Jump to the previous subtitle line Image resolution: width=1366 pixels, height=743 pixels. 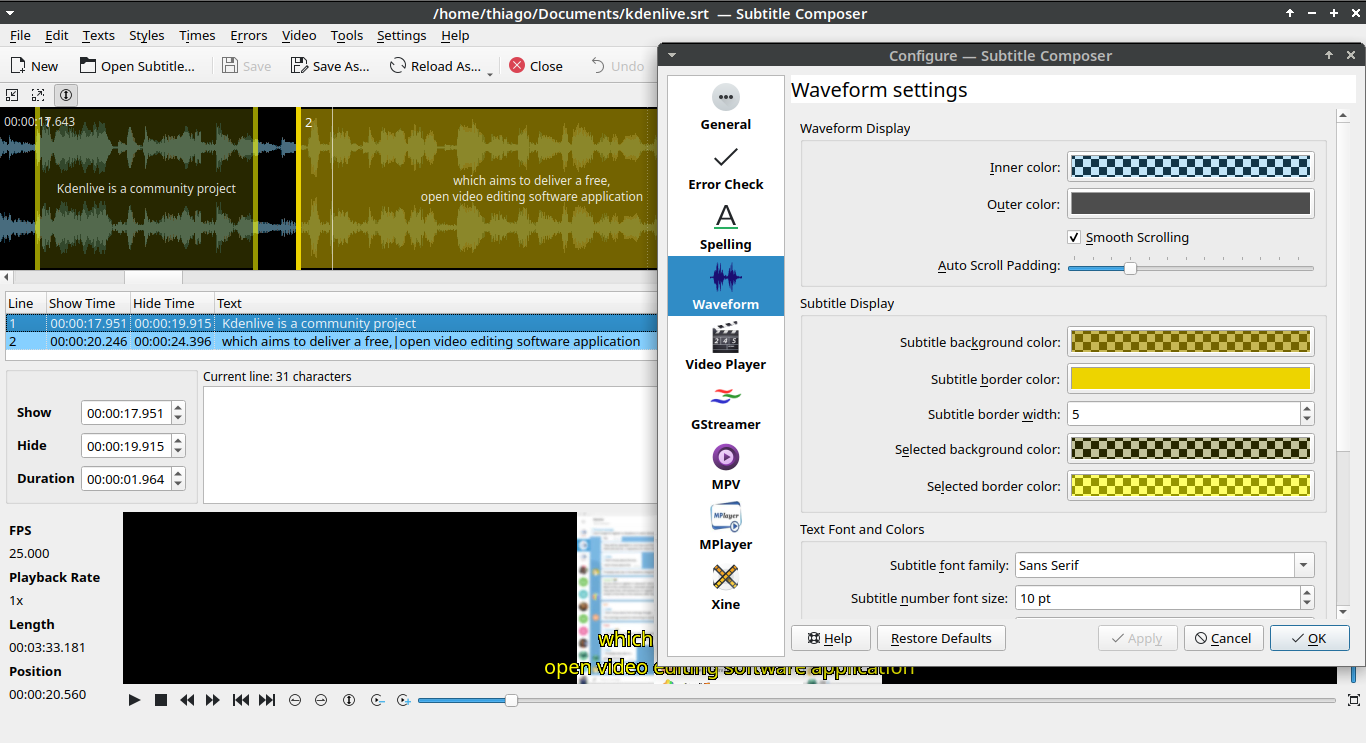click(x=241, y=700)
